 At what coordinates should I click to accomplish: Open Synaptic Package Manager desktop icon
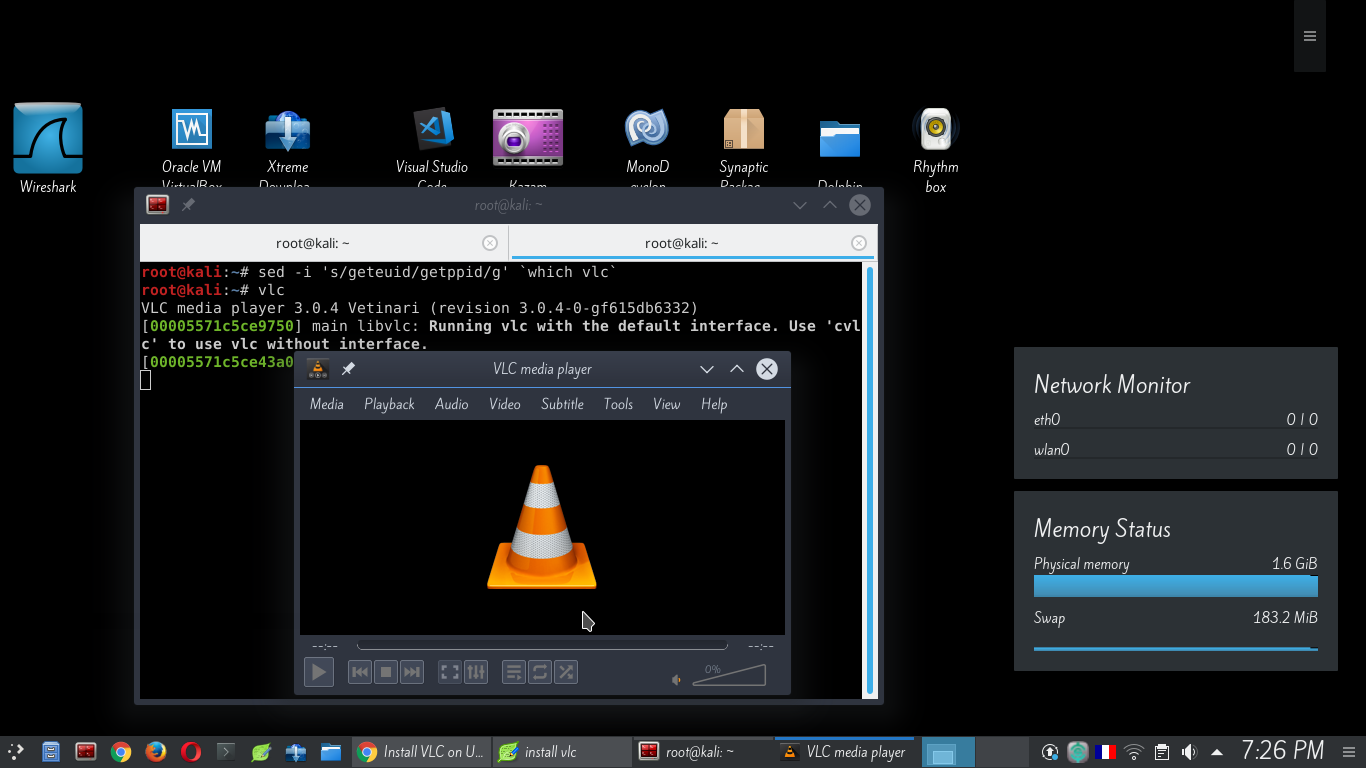(744, 146)
